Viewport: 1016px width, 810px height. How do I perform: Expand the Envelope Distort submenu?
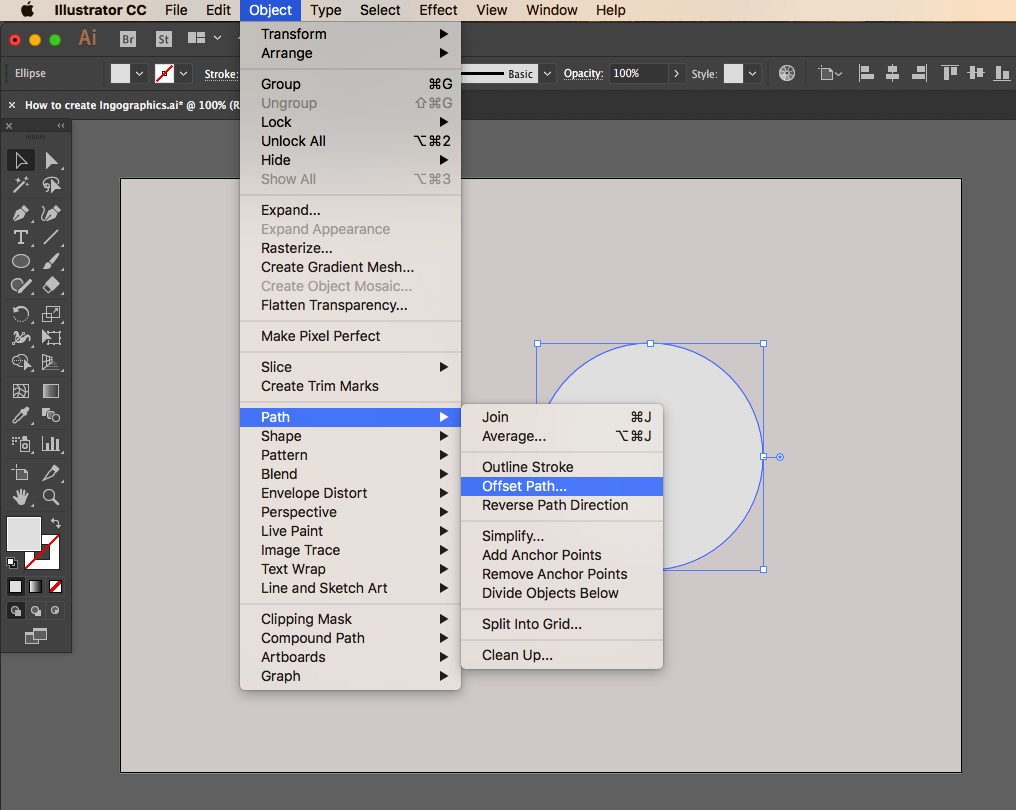point(350,493)
